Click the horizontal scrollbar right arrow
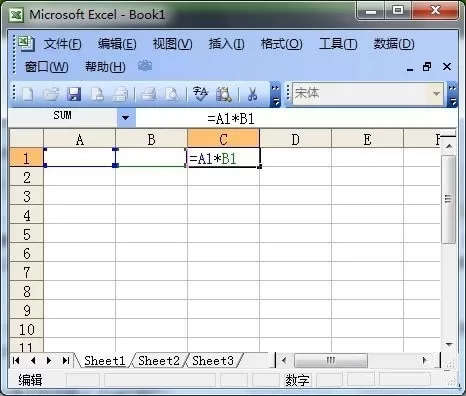 pyautogui.click(x=424, y=360)
